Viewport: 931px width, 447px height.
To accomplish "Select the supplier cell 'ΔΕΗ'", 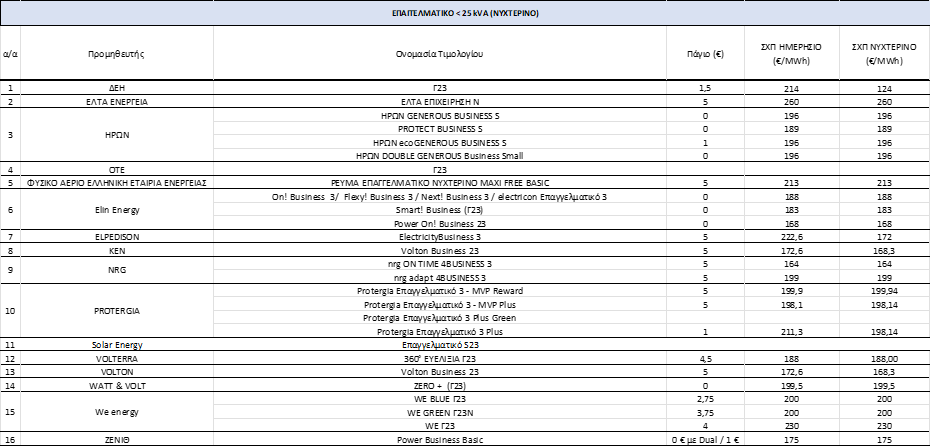I will pyautogui.click(x=116, y=88).
